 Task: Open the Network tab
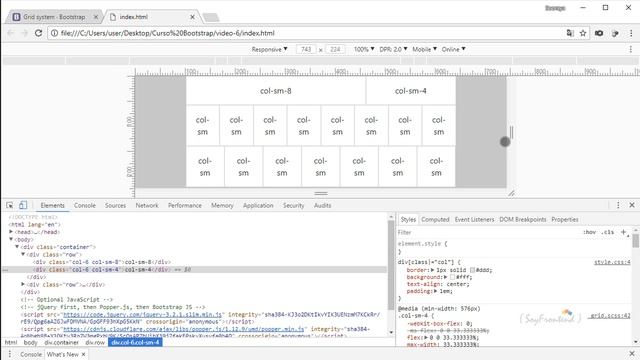(147, 205)
